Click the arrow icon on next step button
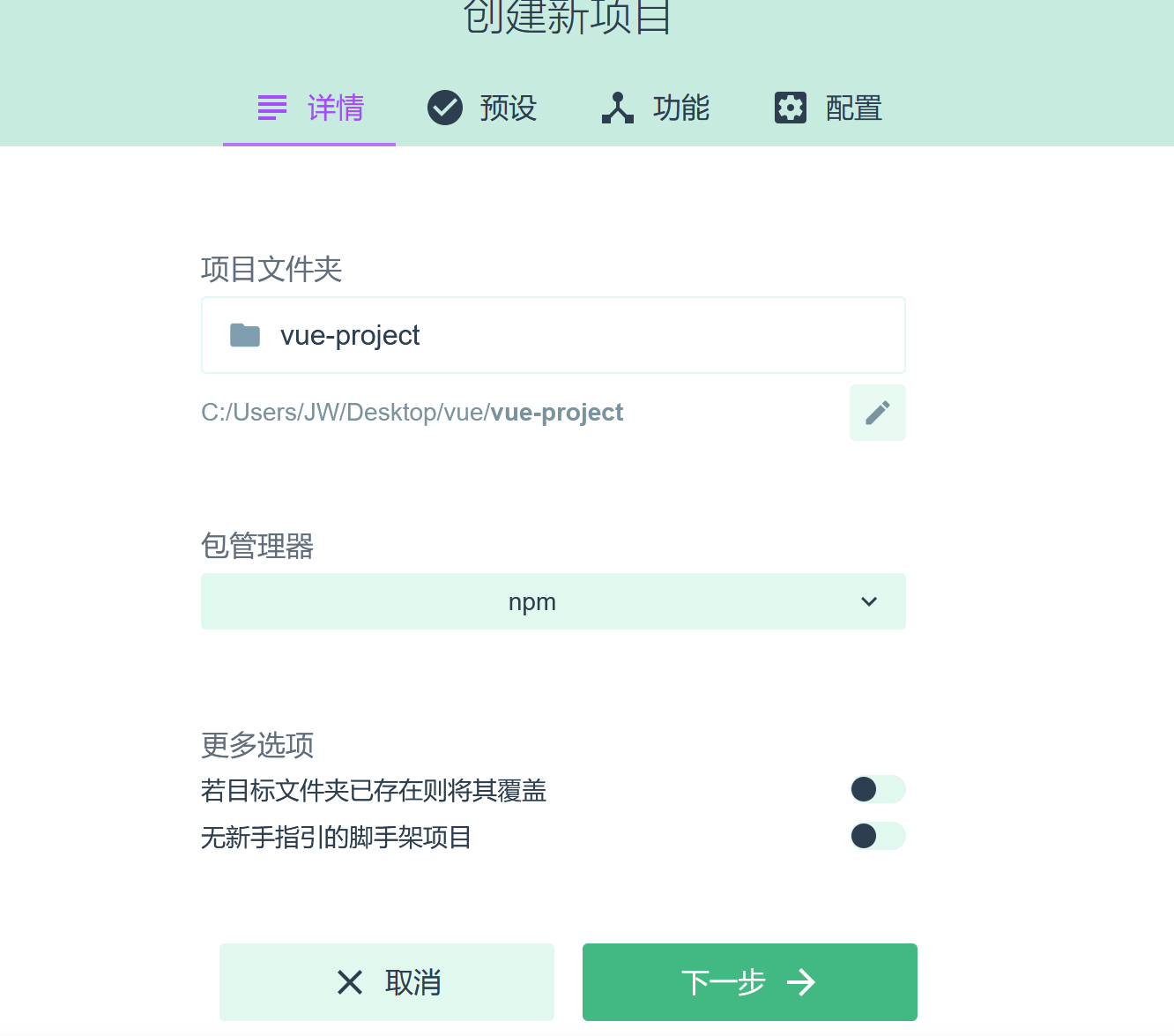Image resolution: width=1174 pixels, height=1036 pixels. tap(801, 982)
